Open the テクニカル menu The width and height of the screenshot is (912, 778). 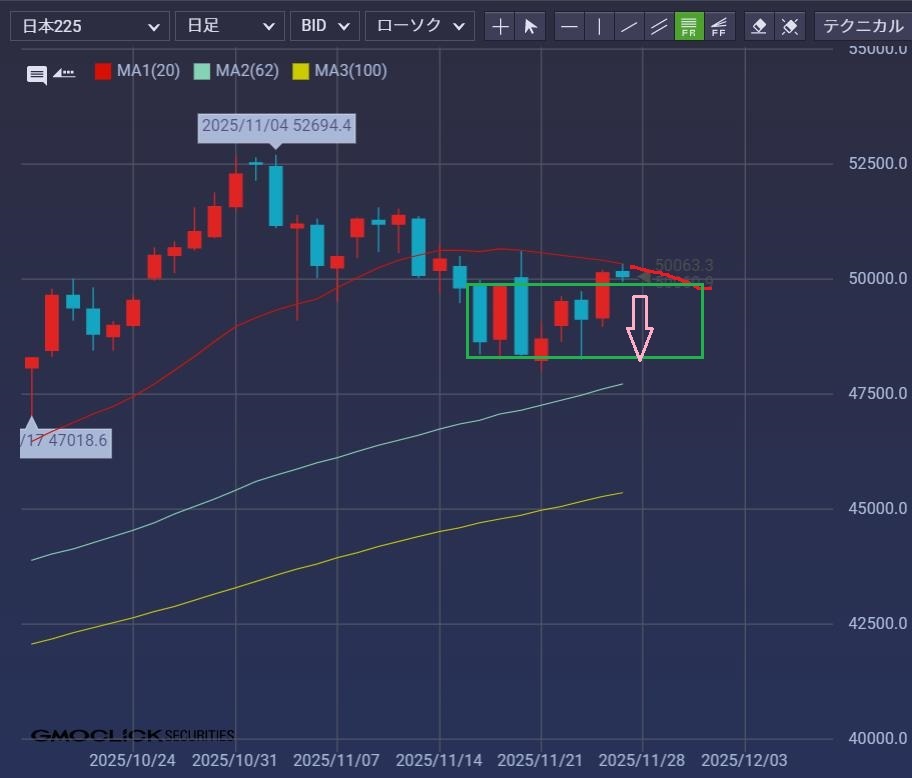click(x=862, y=26)
